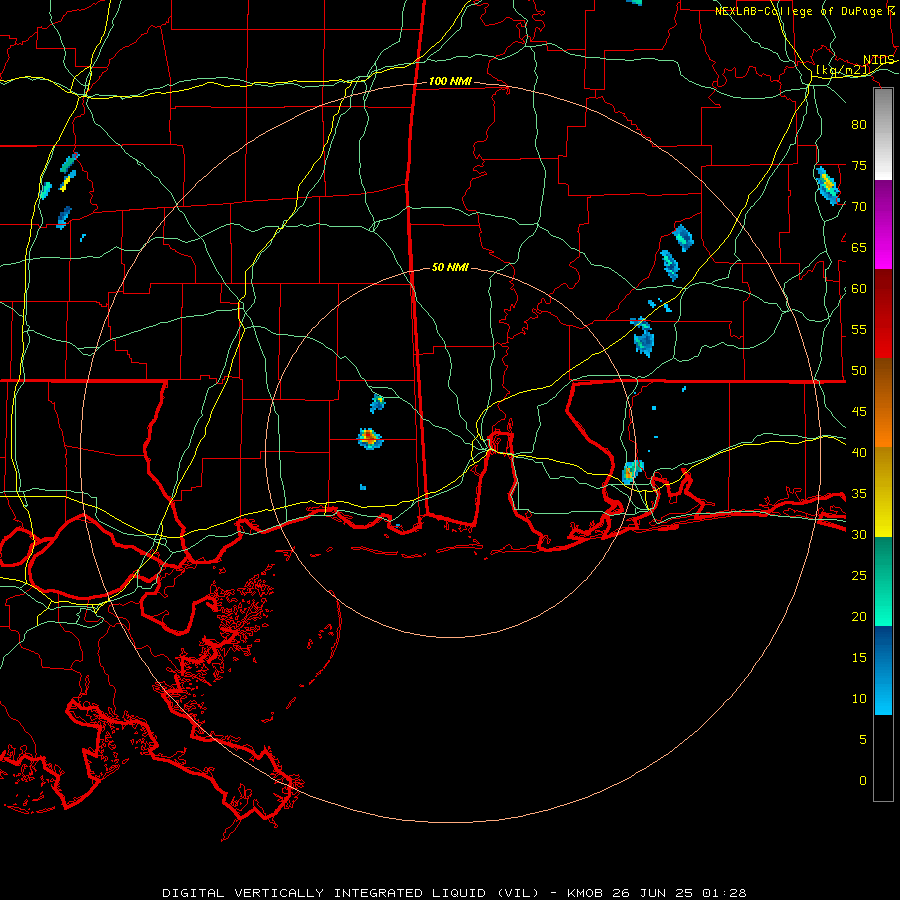Click the green segment of the VIL color bar

point(883,581)
